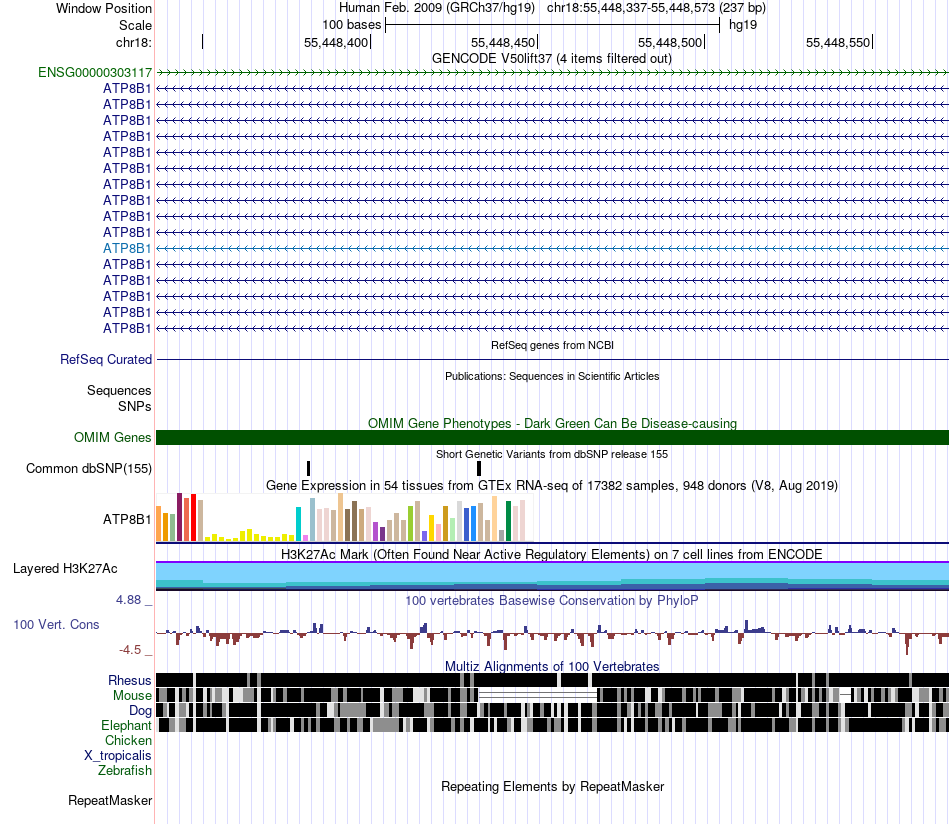Open the RefSeq Curated track label
The height and width of the screenshot is (824, 950).
105,359
